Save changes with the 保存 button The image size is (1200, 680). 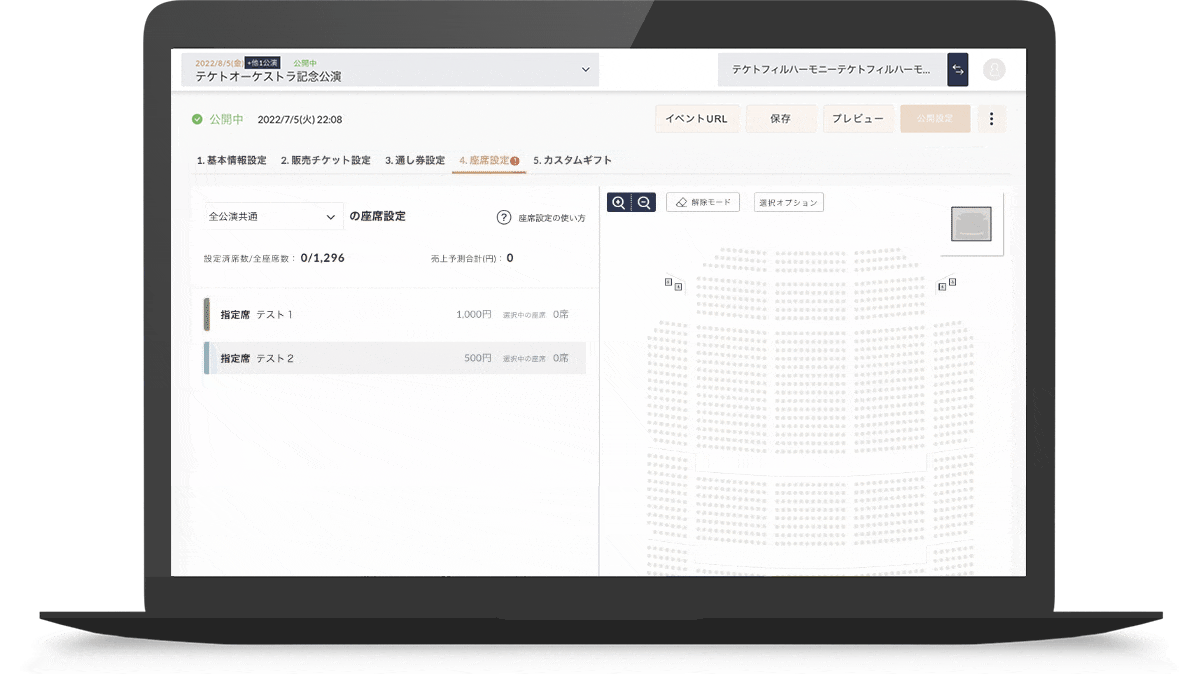coord(781,118)
